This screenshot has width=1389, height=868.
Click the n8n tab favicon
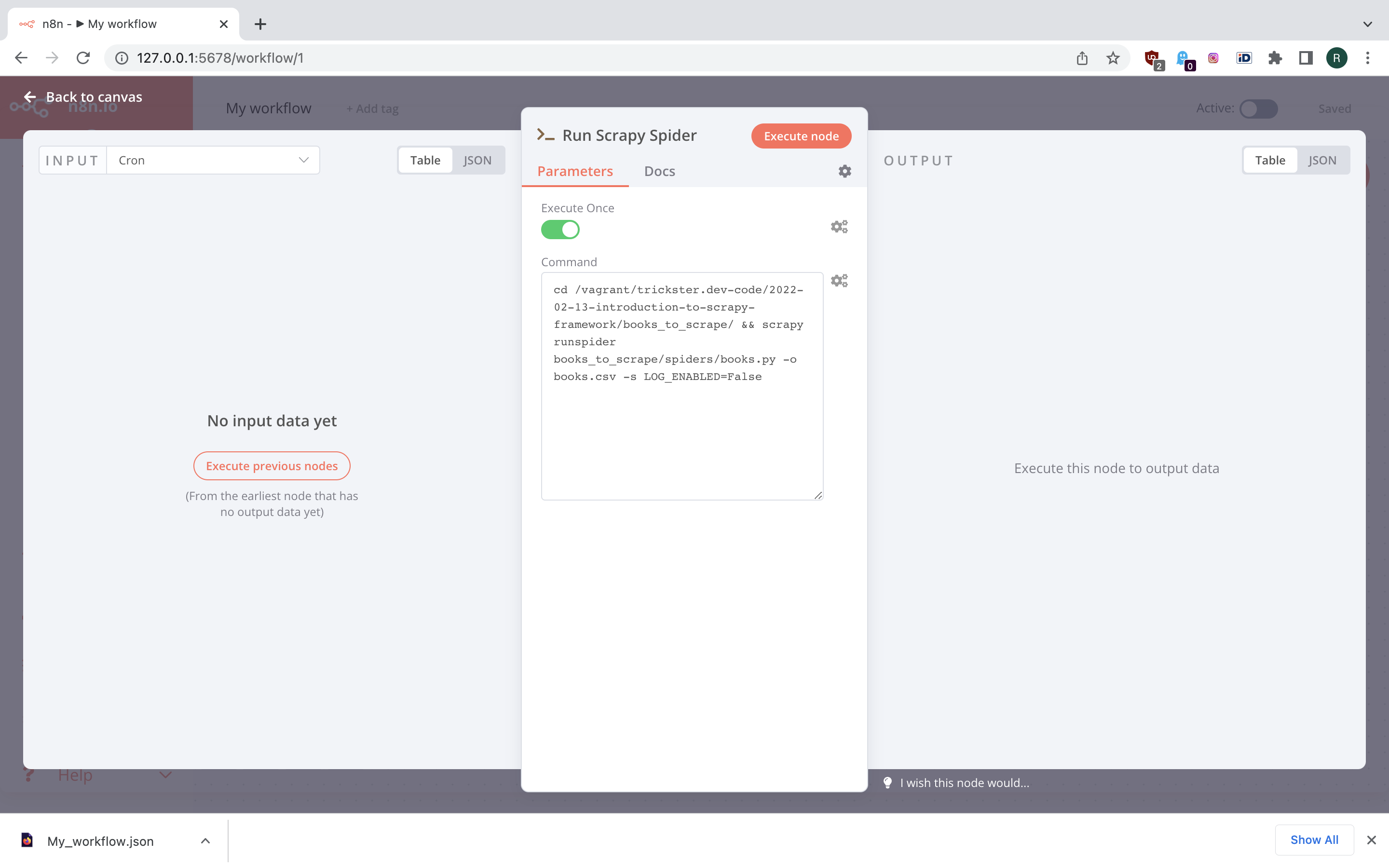click(27, 24)
